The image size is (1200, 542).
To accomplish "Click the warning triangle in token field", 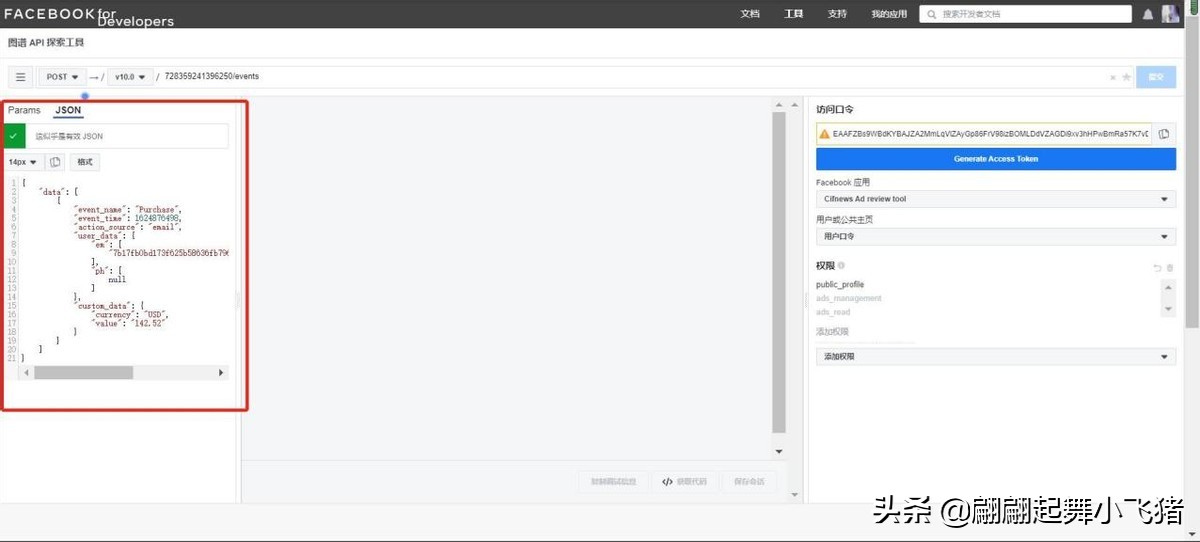I will pyautogui.click(x=825, y=133).
